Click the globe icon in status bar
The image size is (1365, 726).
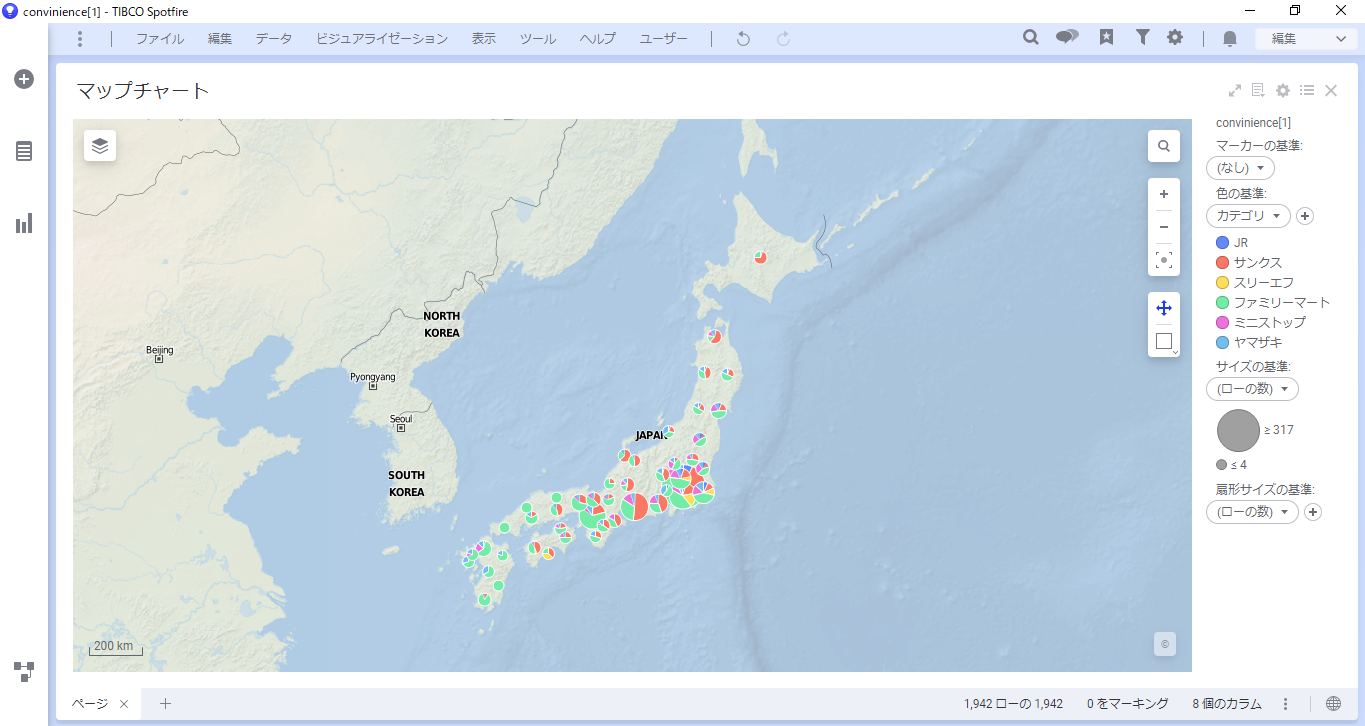[1333, 704]
